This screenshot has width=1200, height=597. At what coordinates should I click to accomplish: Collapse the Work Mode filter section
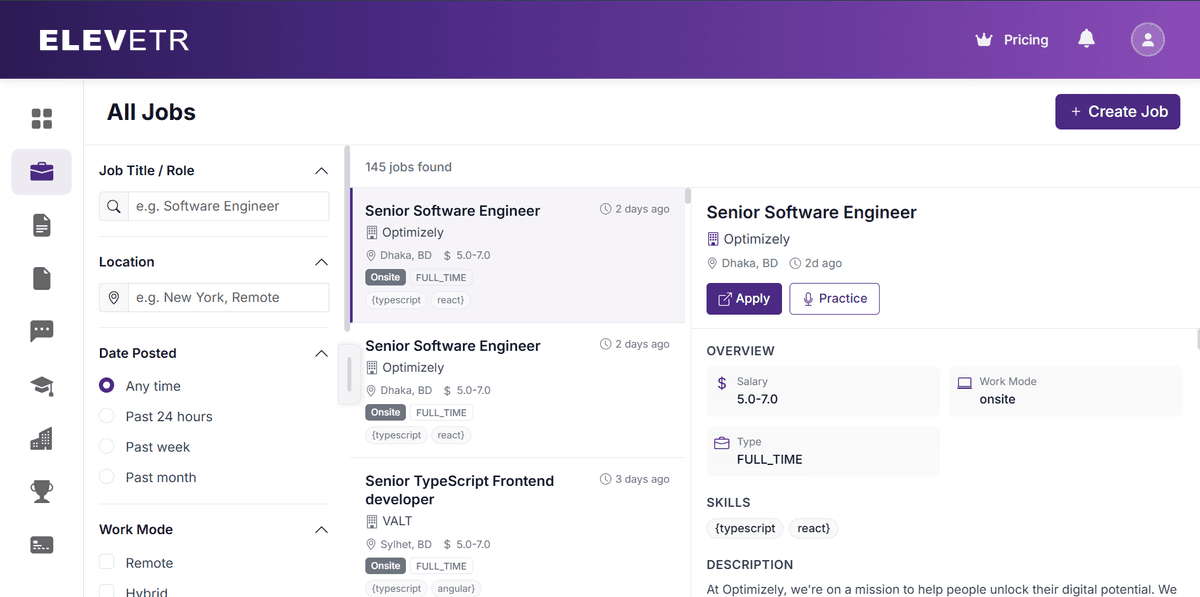321,529
